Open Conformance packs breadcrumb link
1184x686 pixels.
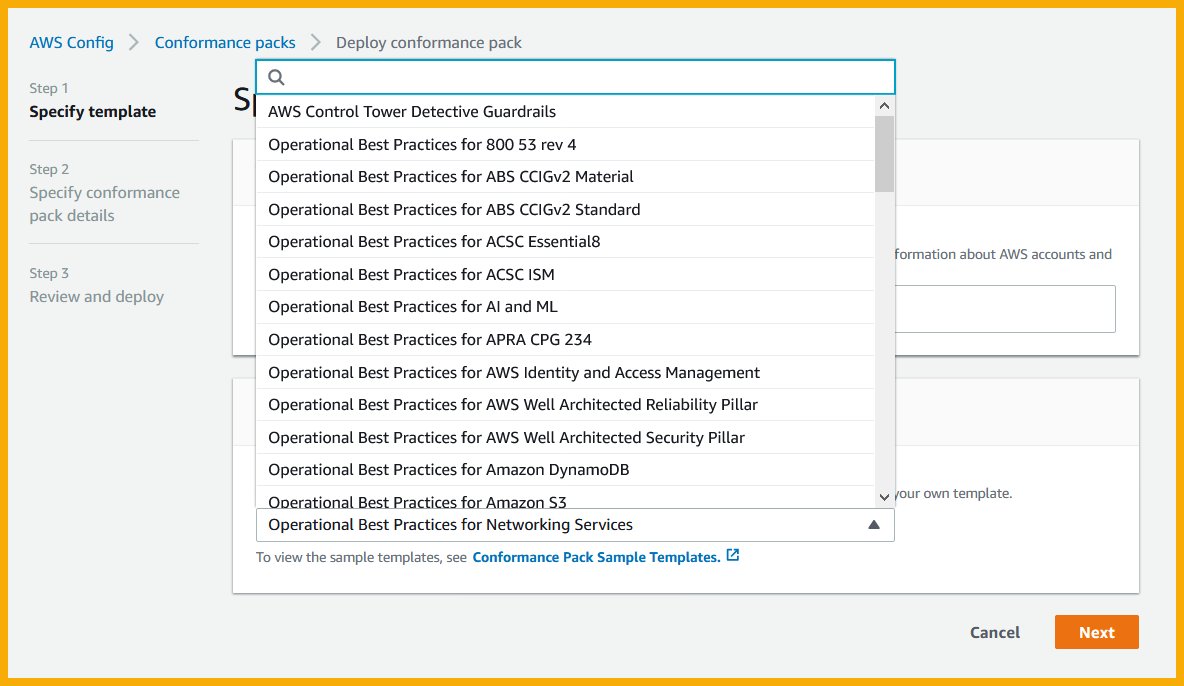[225, 42]
